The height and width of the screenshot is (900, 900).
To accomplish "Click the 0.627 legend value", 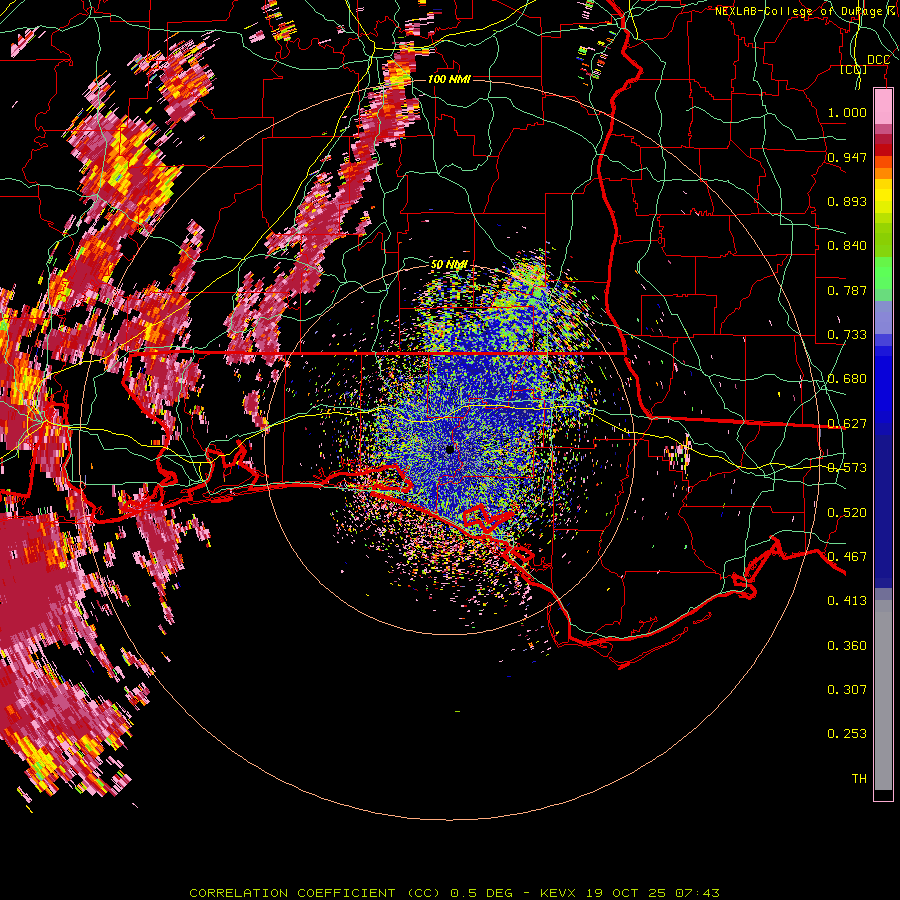I will click(847, 423).
